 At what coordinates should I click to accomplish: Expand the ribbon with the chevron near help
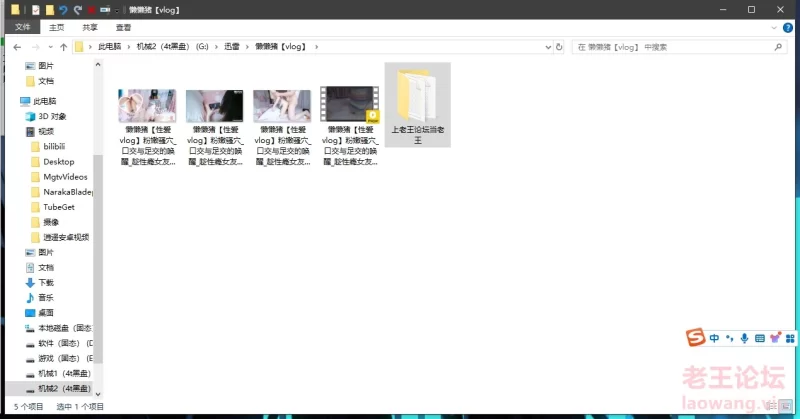coord(773,28)
